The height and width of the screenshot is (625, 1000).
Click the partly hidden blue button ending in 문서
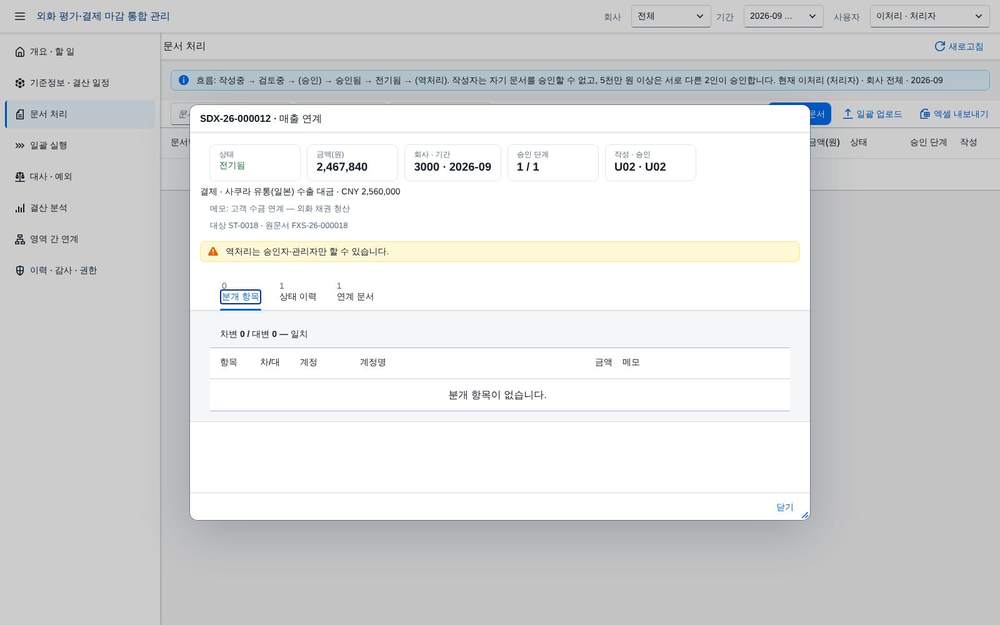pyautogui.click(x=820, y=114)
